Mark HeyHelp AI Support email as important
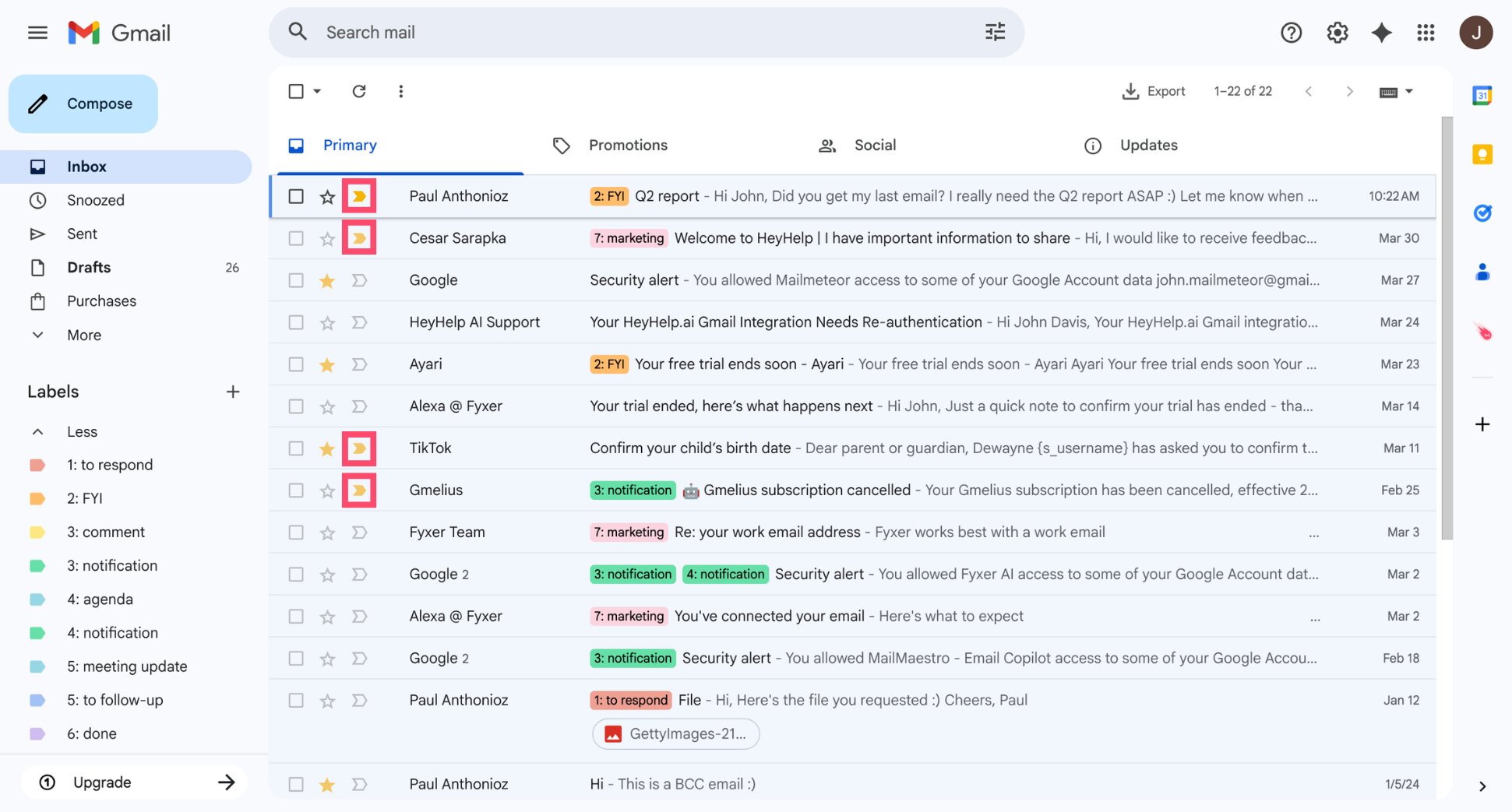The height and width of the screenshot is (812, 1512). point(359,322)
